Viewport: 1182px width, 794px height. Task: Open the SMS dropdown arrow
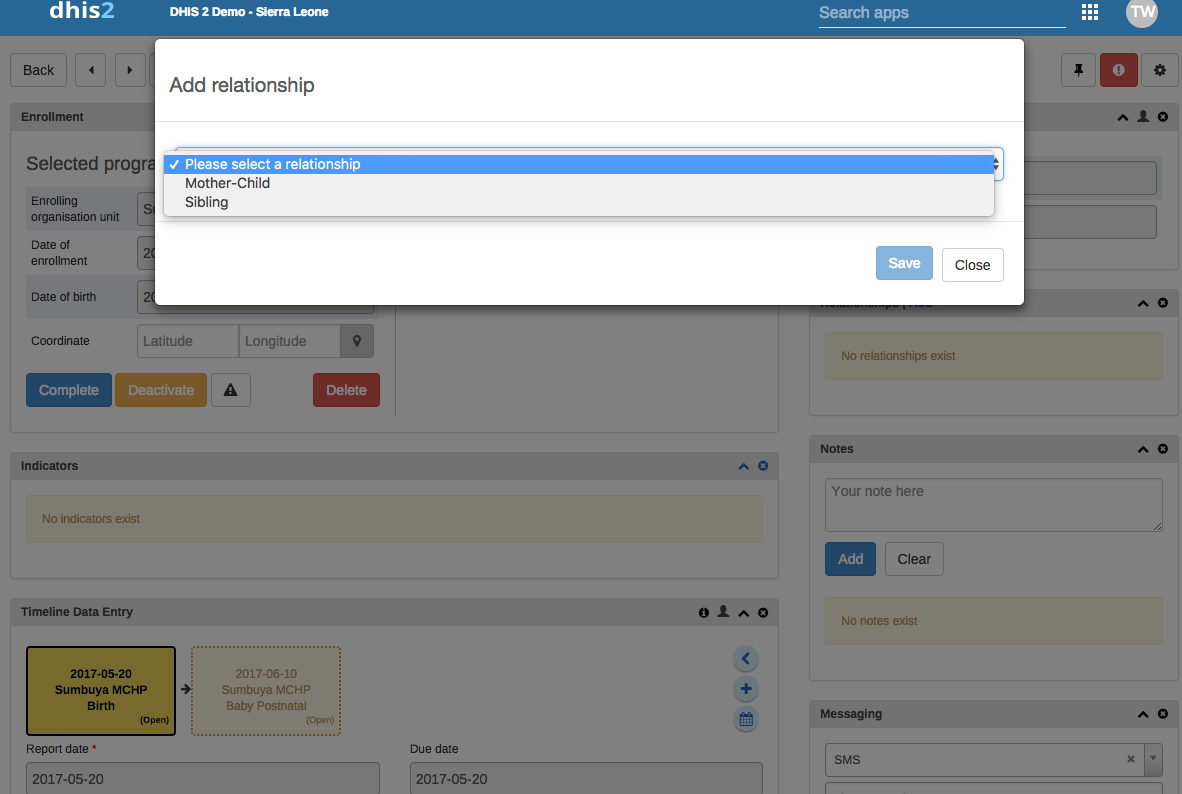(x=1153, y=759)
